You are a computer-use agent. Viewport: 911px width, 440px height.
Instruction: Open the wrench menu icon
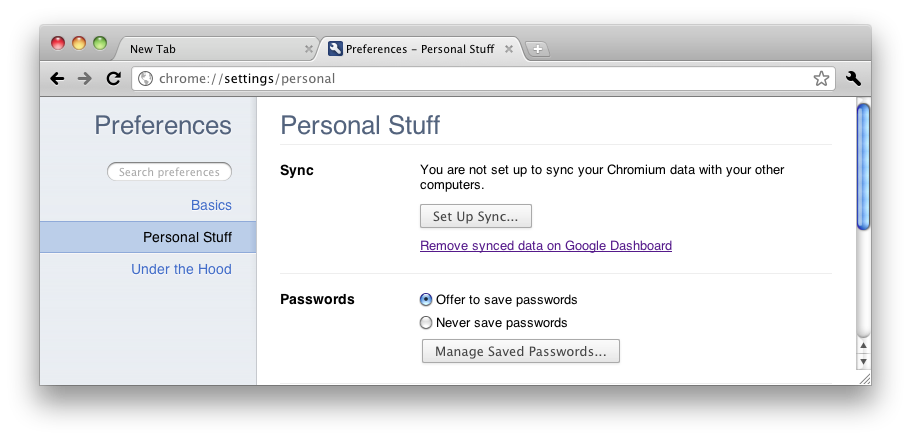[853, 78]
